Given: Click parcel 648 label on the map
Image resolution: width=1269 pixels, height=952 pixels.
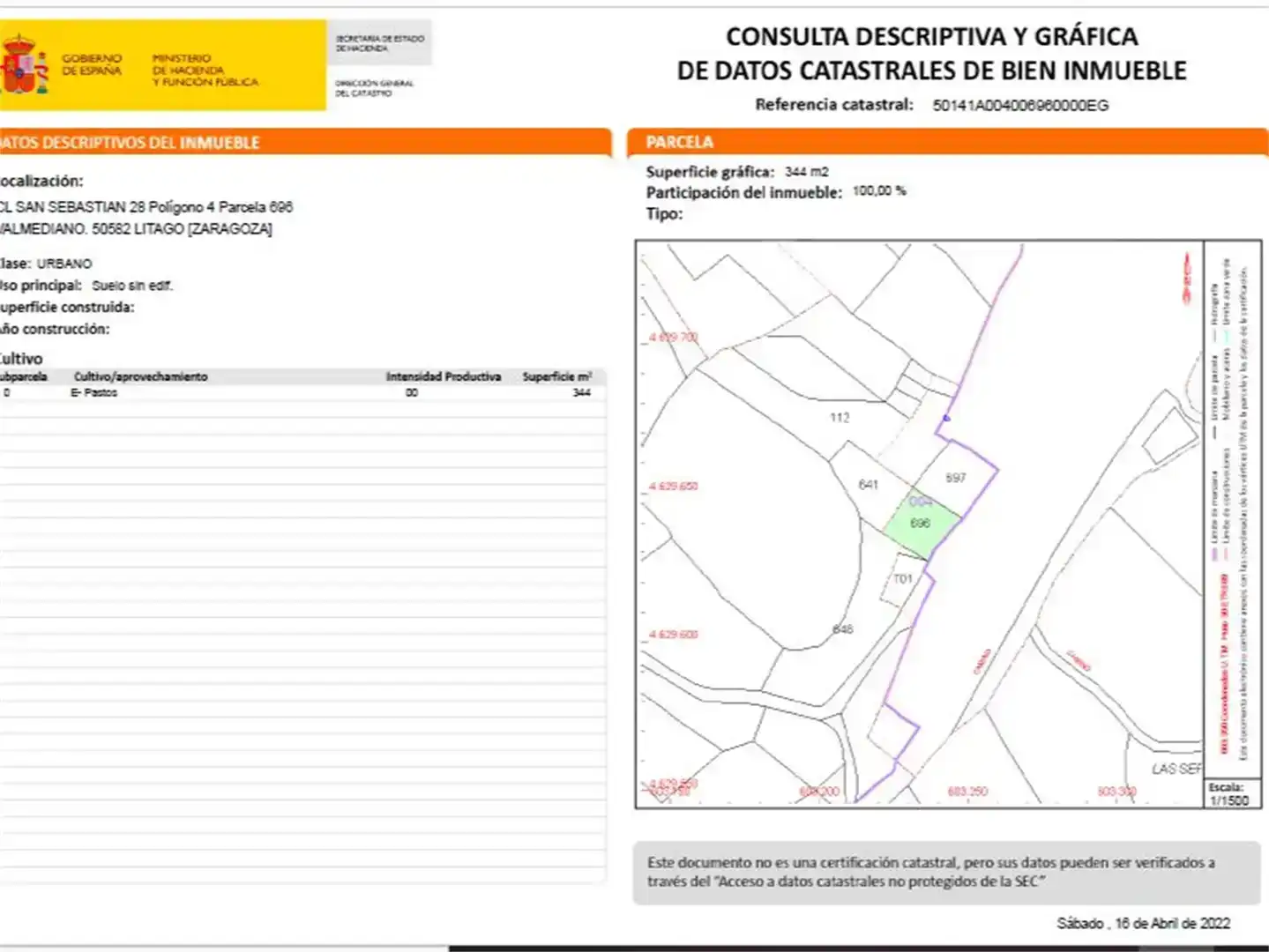Looking at the screenshot, I should point(843,629).
